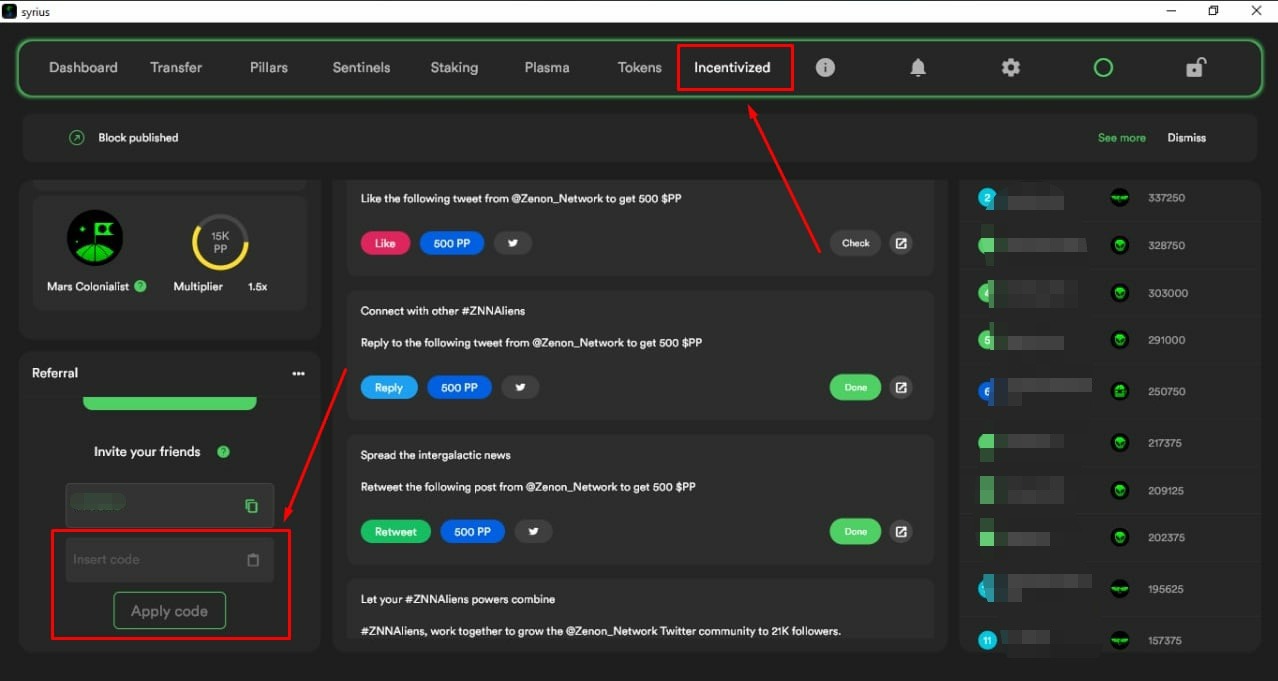
Task: Click leaderboard alien icon beside 209125
Action: coord(1120,490)
